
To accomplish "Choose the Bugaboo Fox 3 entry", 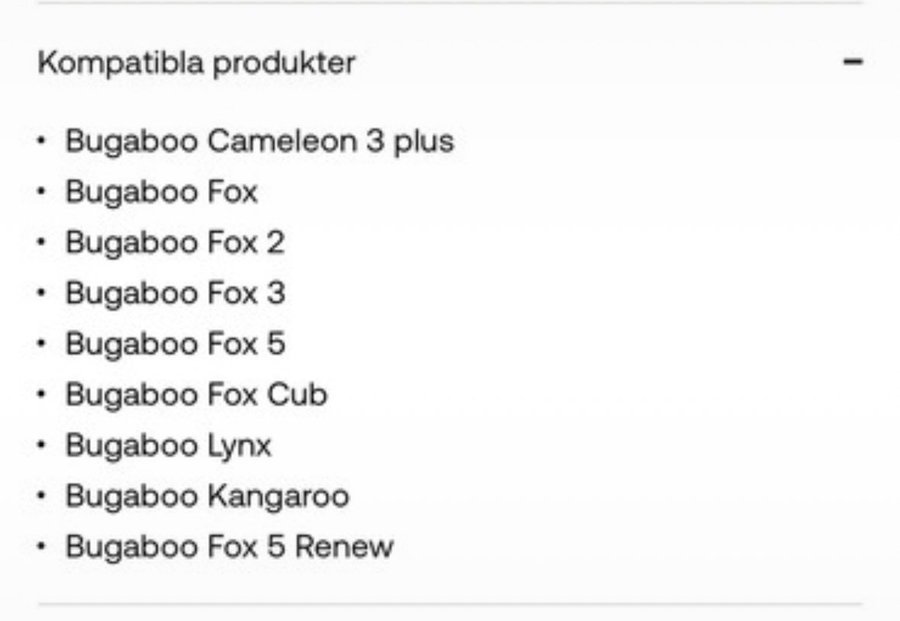I will [175, 293].
